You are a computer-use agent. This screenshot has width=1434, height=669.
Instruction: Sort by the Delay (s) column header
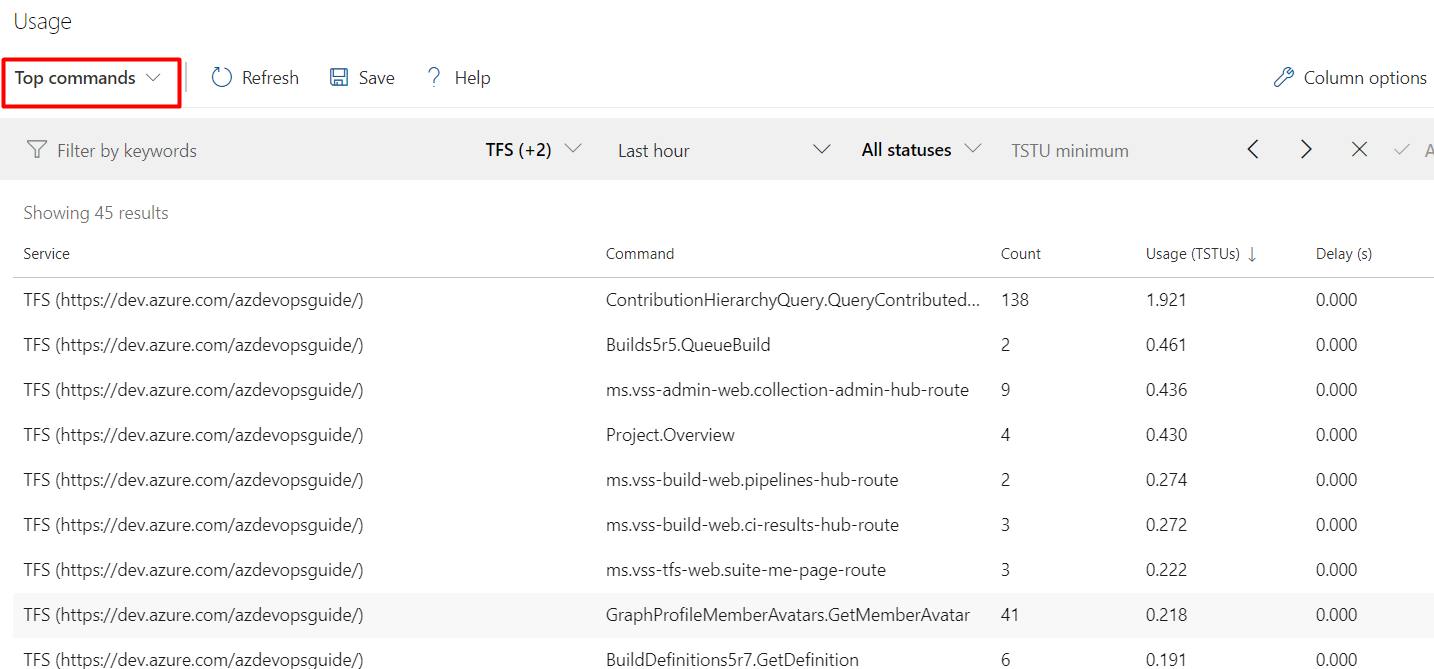[x=1344, y=254]
